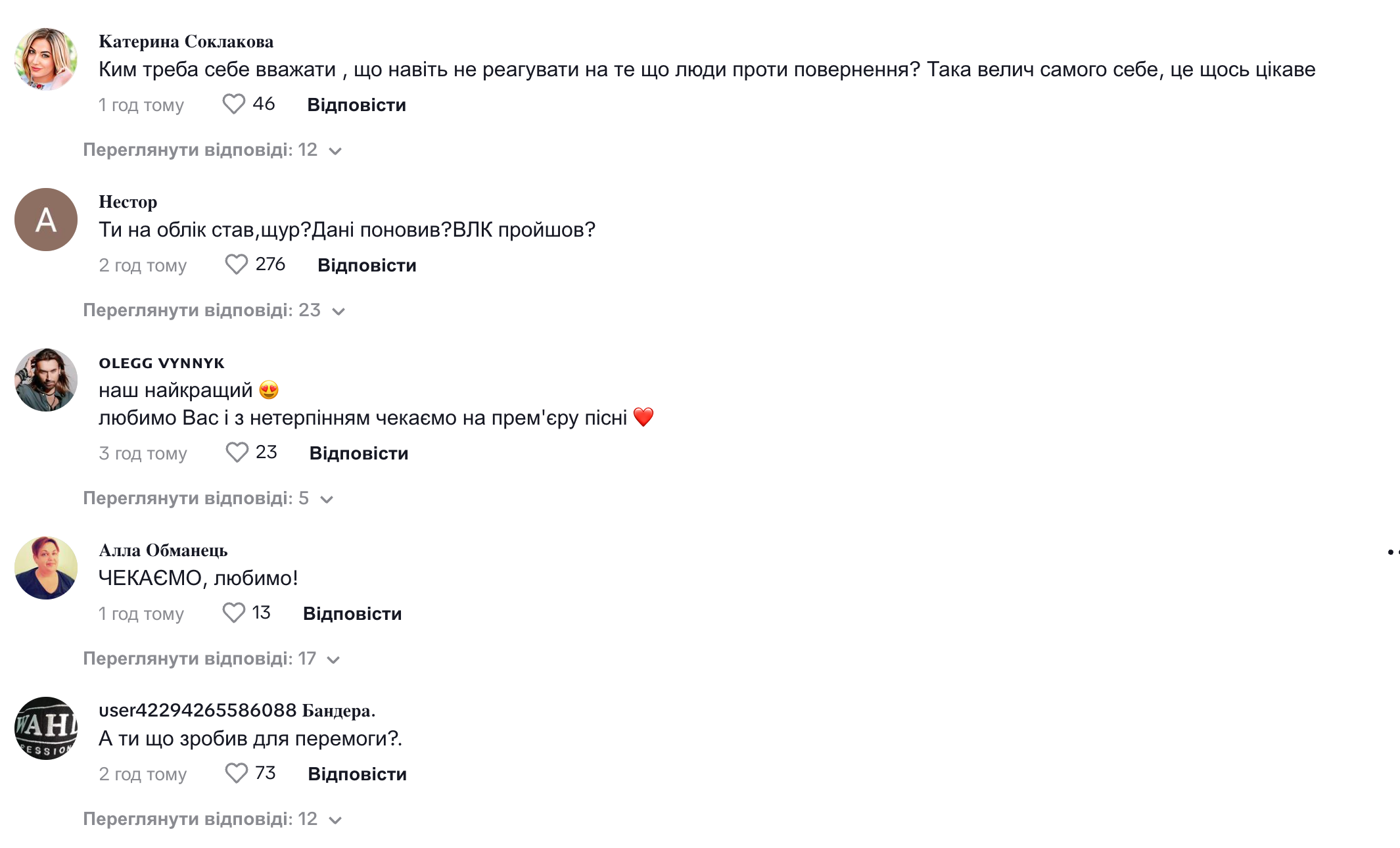
Task: Like the Бандера user's comment heart
Action: pos(236,773)
